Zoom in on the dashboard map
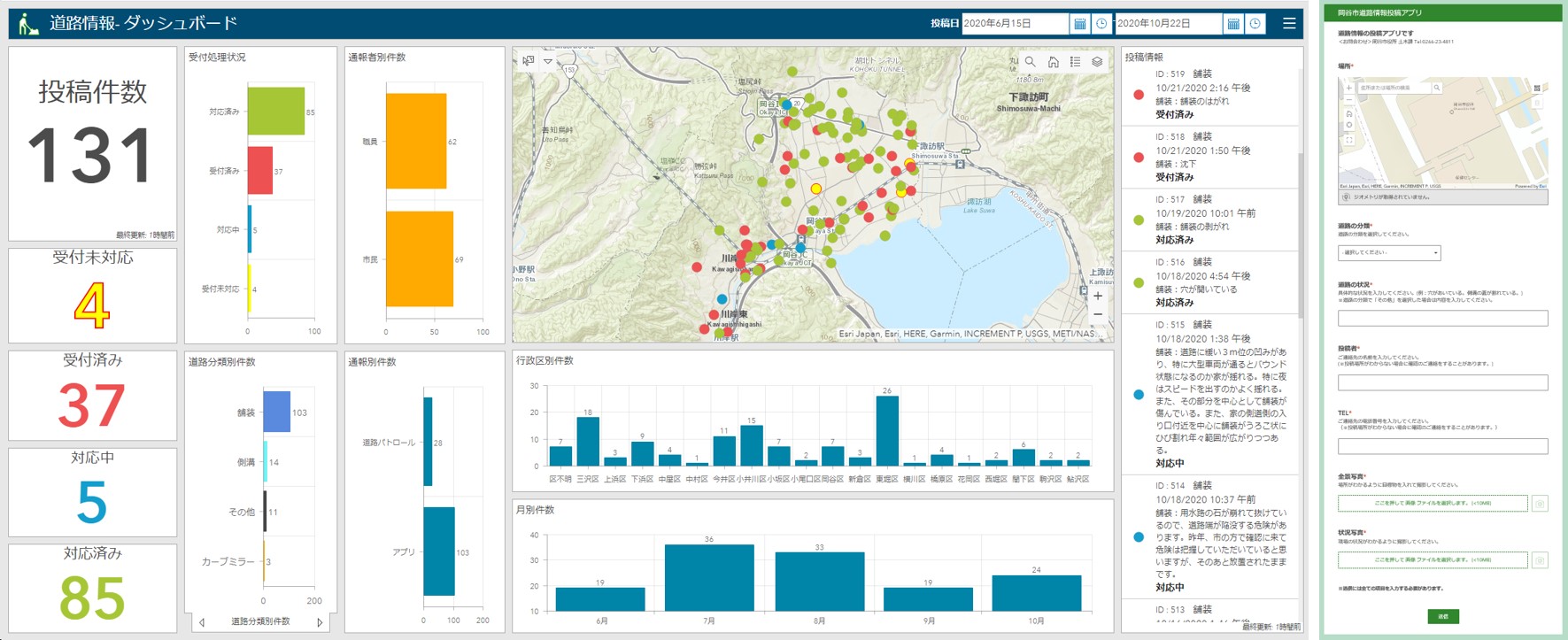Screen dimensions: 1568x640 pyautogui.click(x=1098, y=297)
